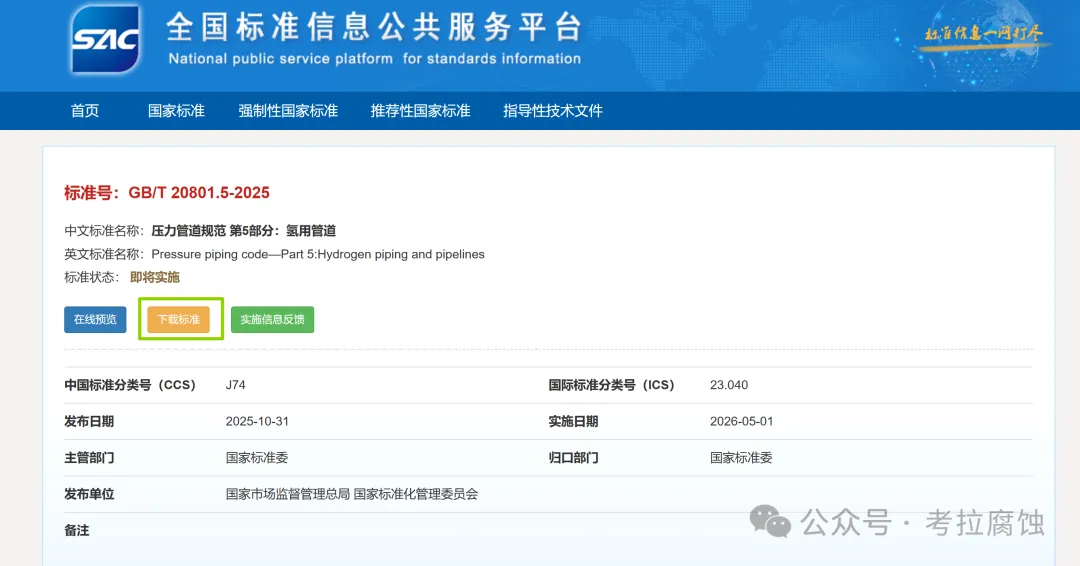Click the English name Pressure piping code
This screenshot has height=566, width=1080.
click(317, 254)
